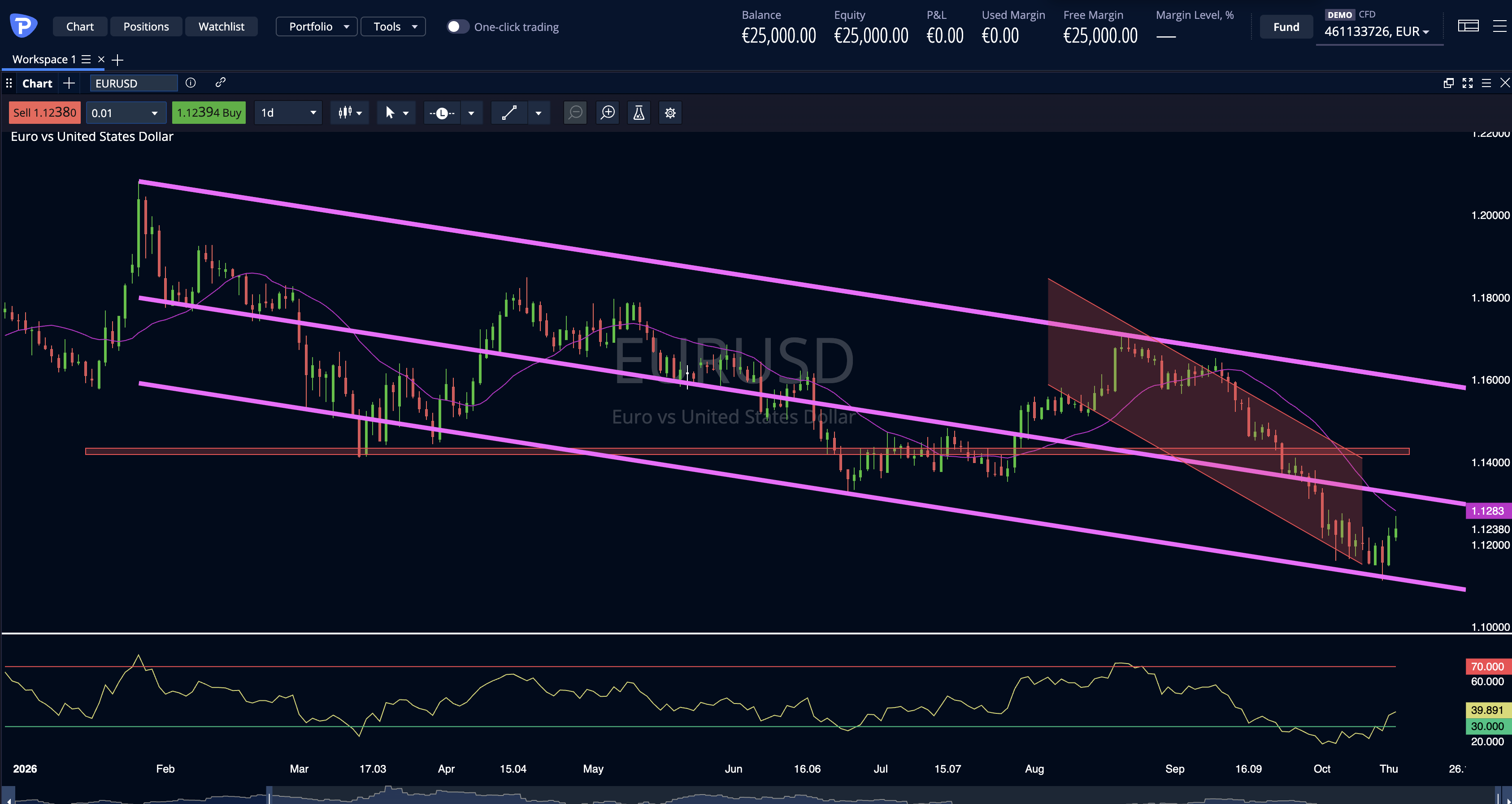1512x804 pixels.
Task: Open EURUSD symbol info icon
Action: 191,83
